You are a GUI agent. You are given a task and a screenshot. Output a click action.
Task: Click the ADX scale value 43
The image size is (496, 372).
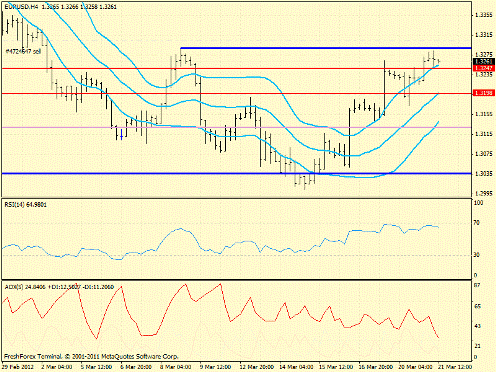click(x=477, y=326)
